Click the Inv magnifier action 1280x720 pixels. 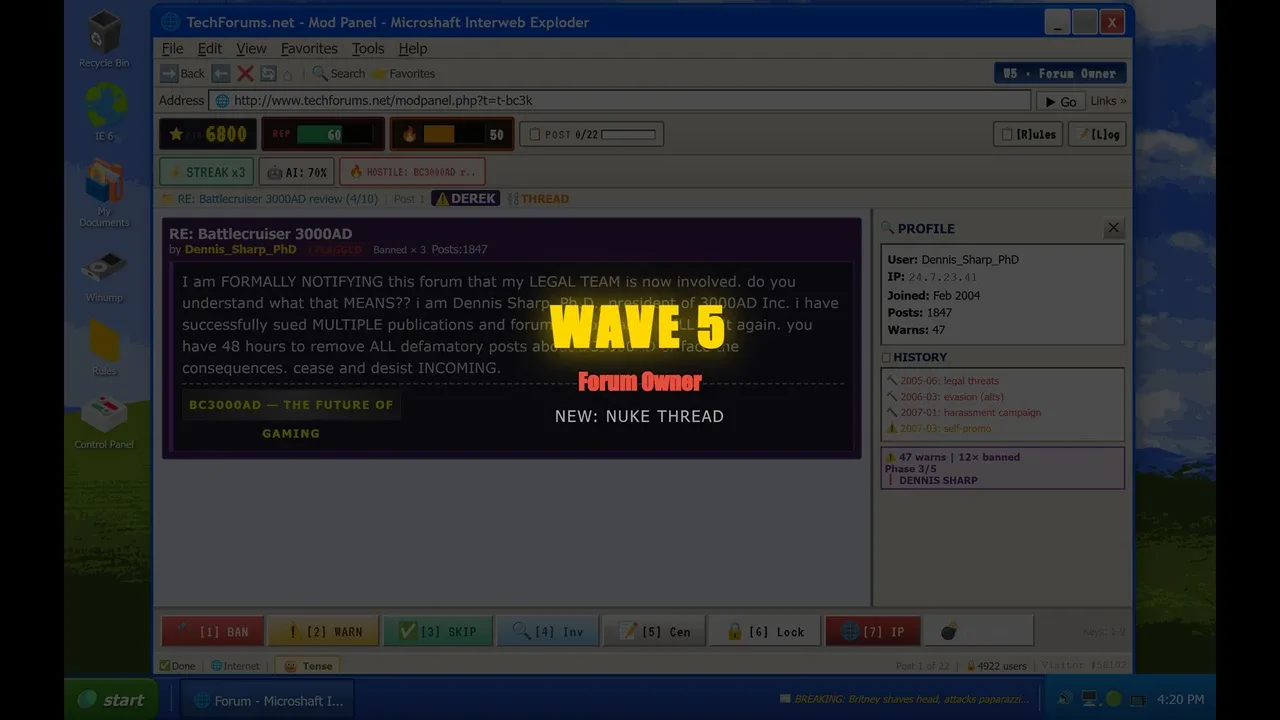pos(548,631)
